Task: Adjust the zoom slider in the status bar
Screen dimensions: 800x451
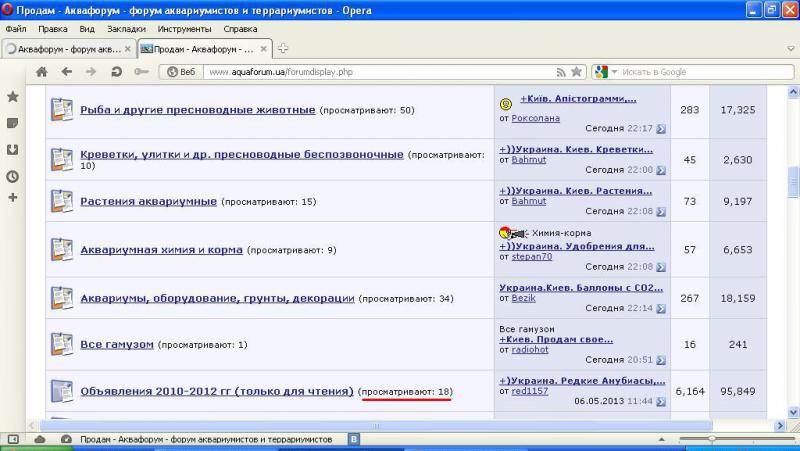Action: click(x=711, y=439)
